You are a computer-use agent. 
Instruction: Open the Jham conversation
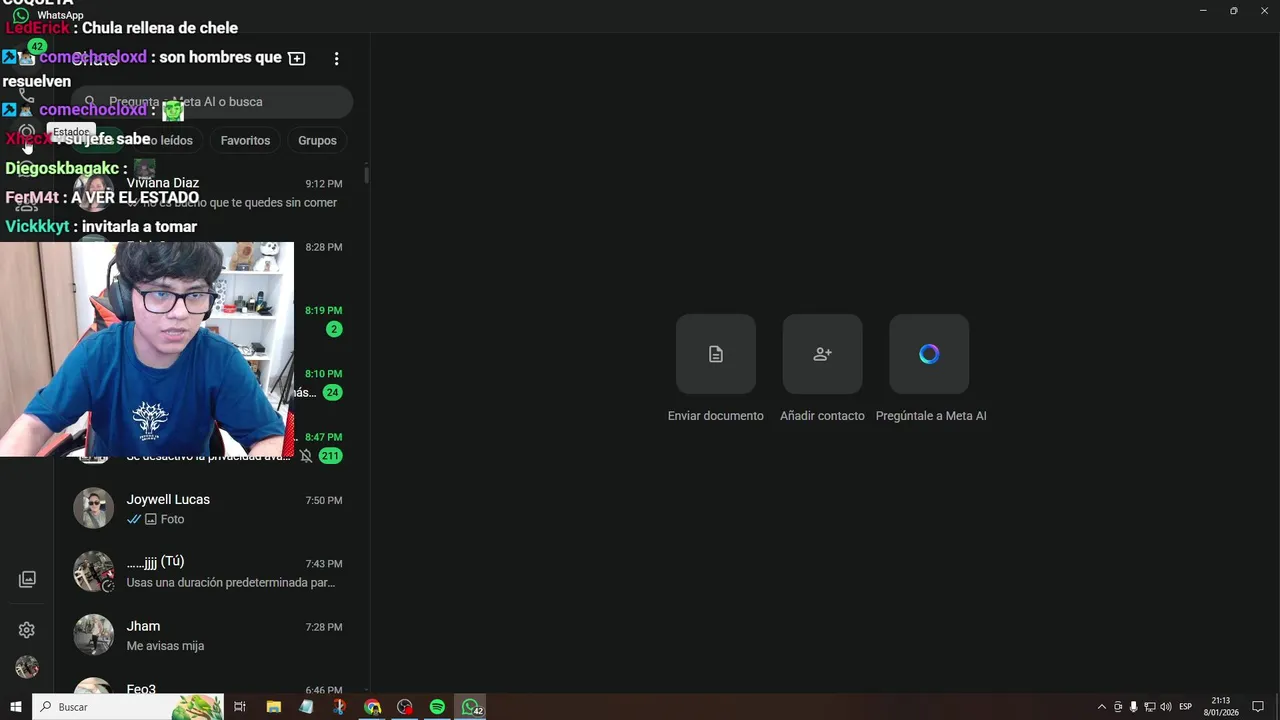coord(209,635)
